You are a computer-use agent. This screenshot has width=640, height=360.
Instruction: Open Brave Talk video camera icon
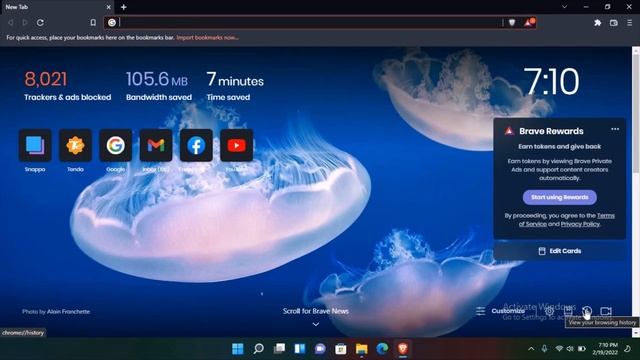[606, 311]
